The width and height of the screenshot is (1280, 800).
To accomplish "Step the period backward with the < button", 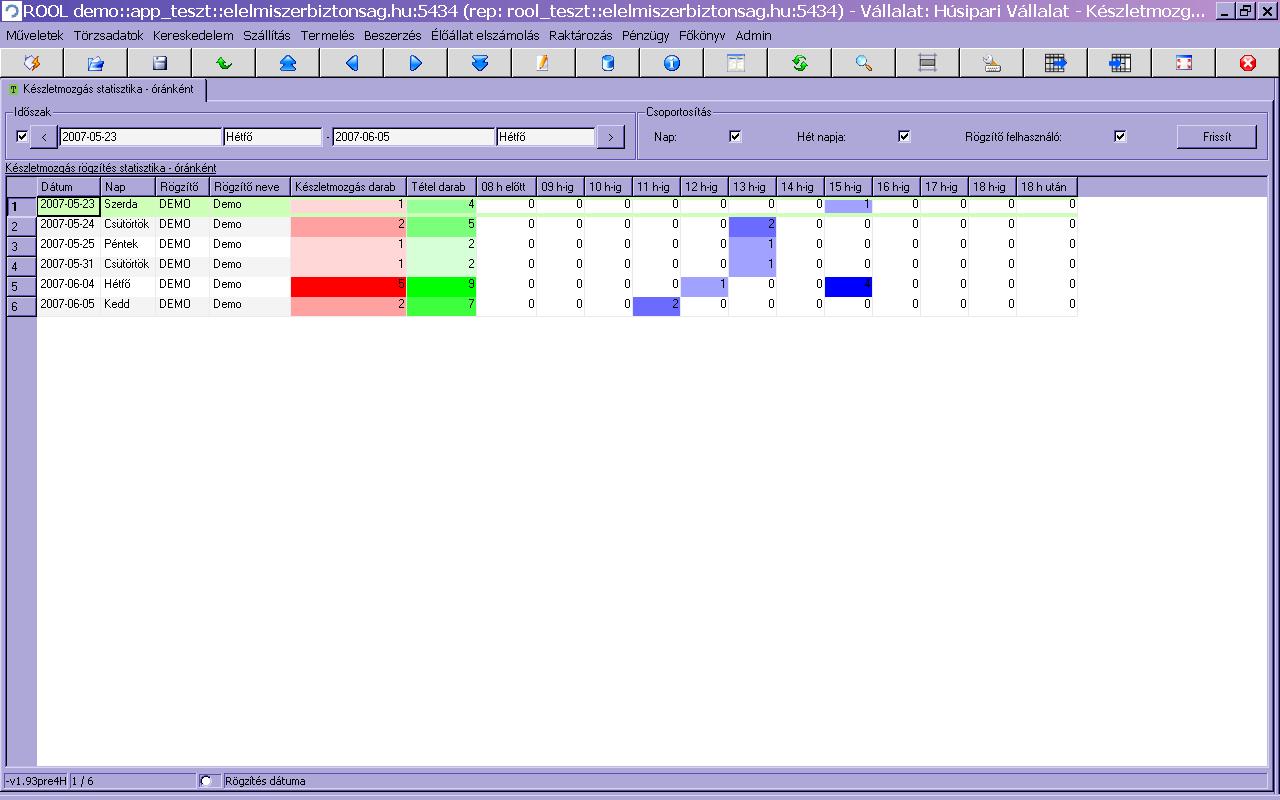I will (x=44, y=137).
